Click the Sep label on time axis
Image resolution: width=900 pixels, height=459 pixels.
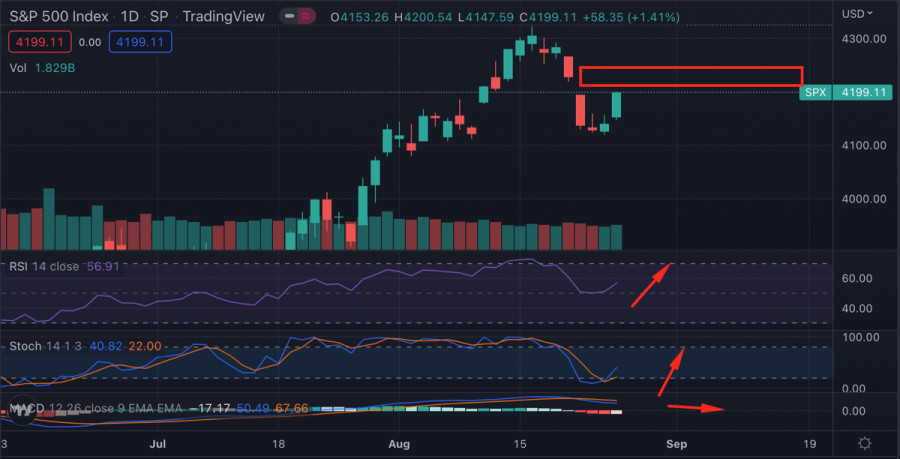(x=676, y=444)
